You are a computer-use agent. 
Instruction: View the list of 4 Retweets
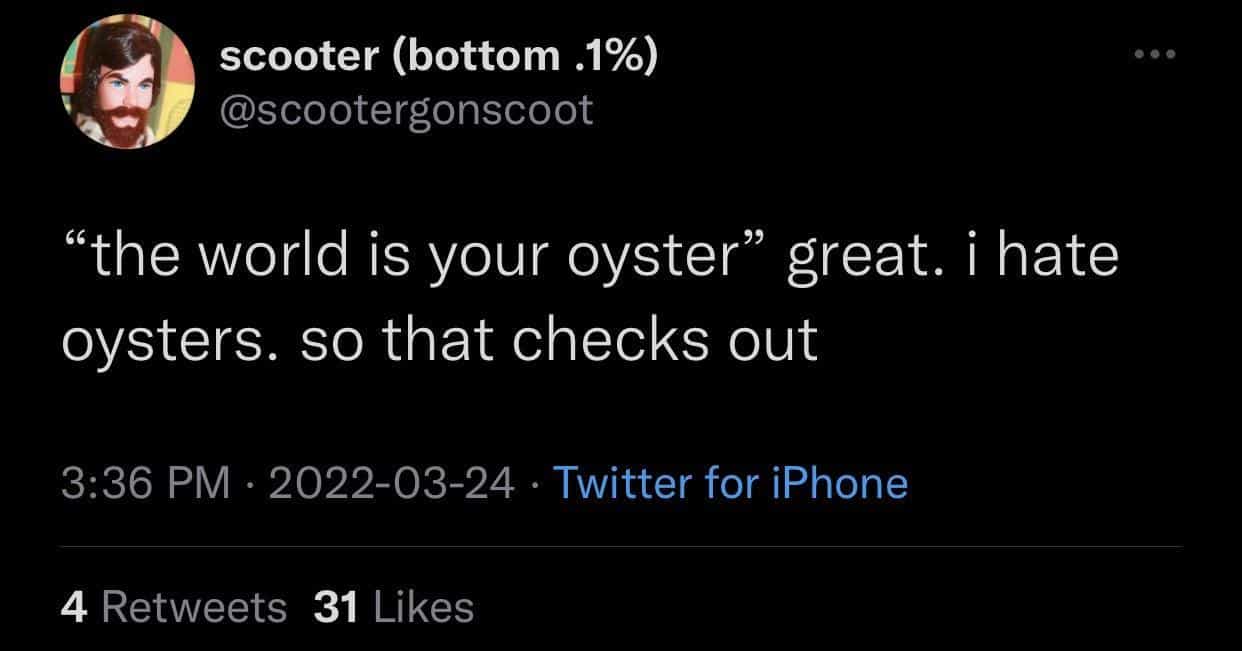(x=174, y=606)
